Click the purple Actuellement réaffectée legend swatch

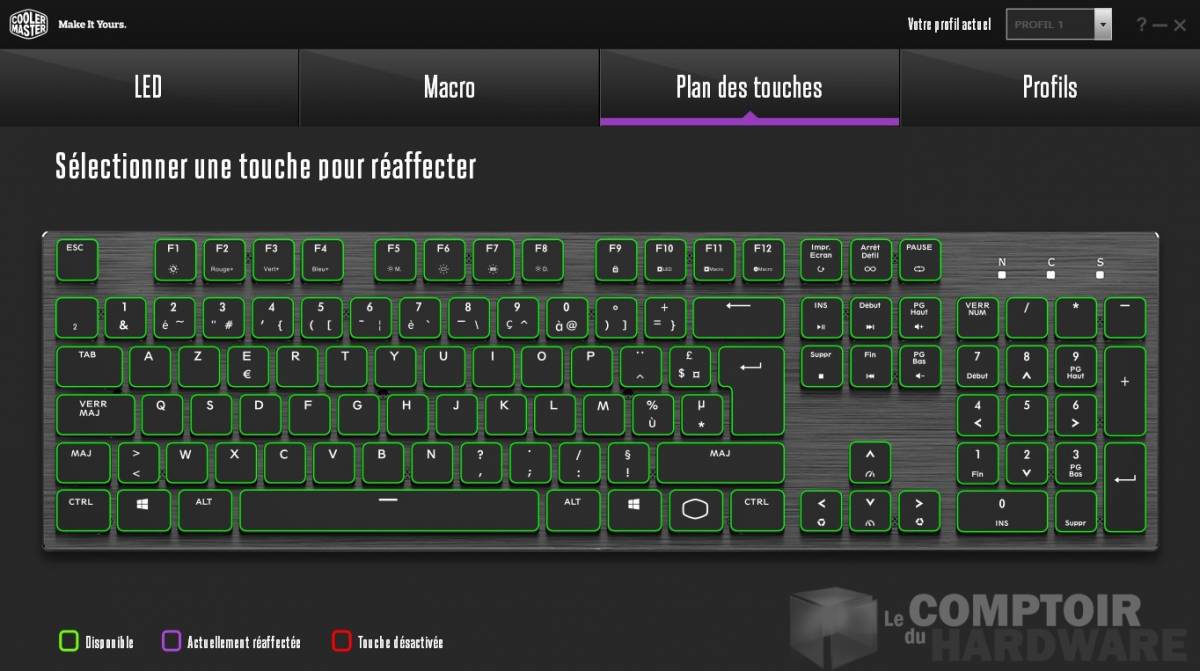(x=171, y=641)
